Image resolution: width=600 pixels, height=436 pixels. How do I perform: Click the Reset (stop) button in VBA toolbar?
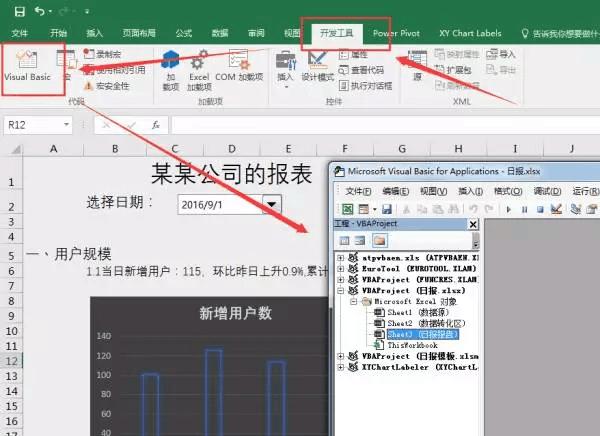click(540, 209)
